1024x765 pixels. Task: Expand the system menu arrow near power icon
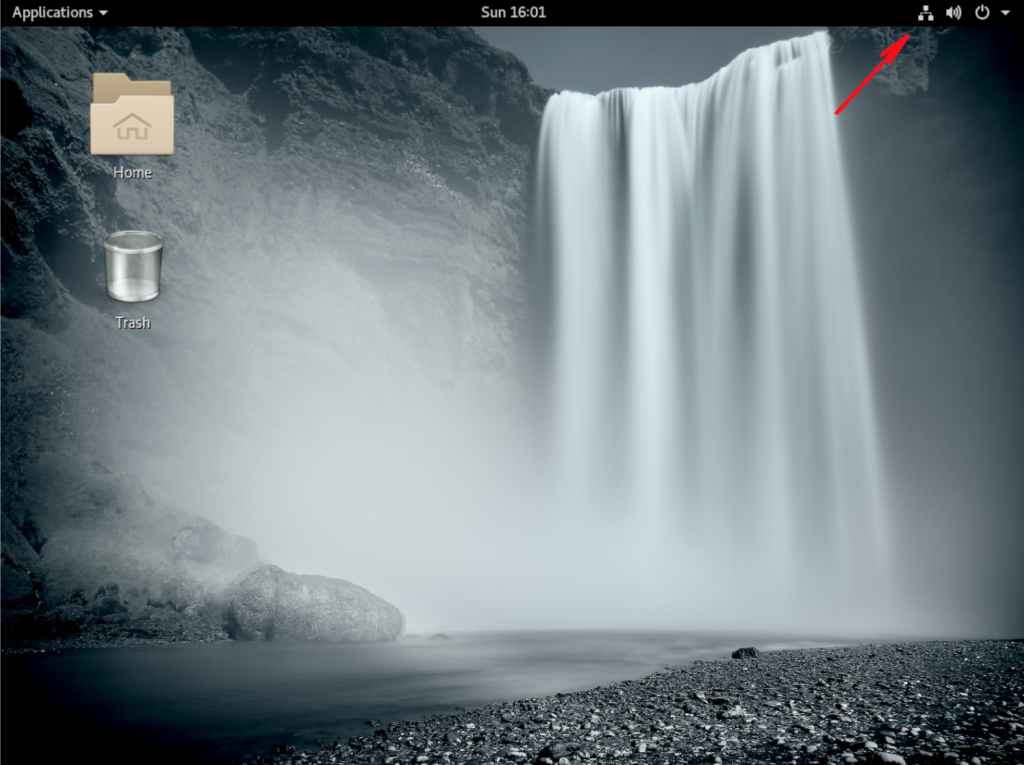pos(1005,13)
